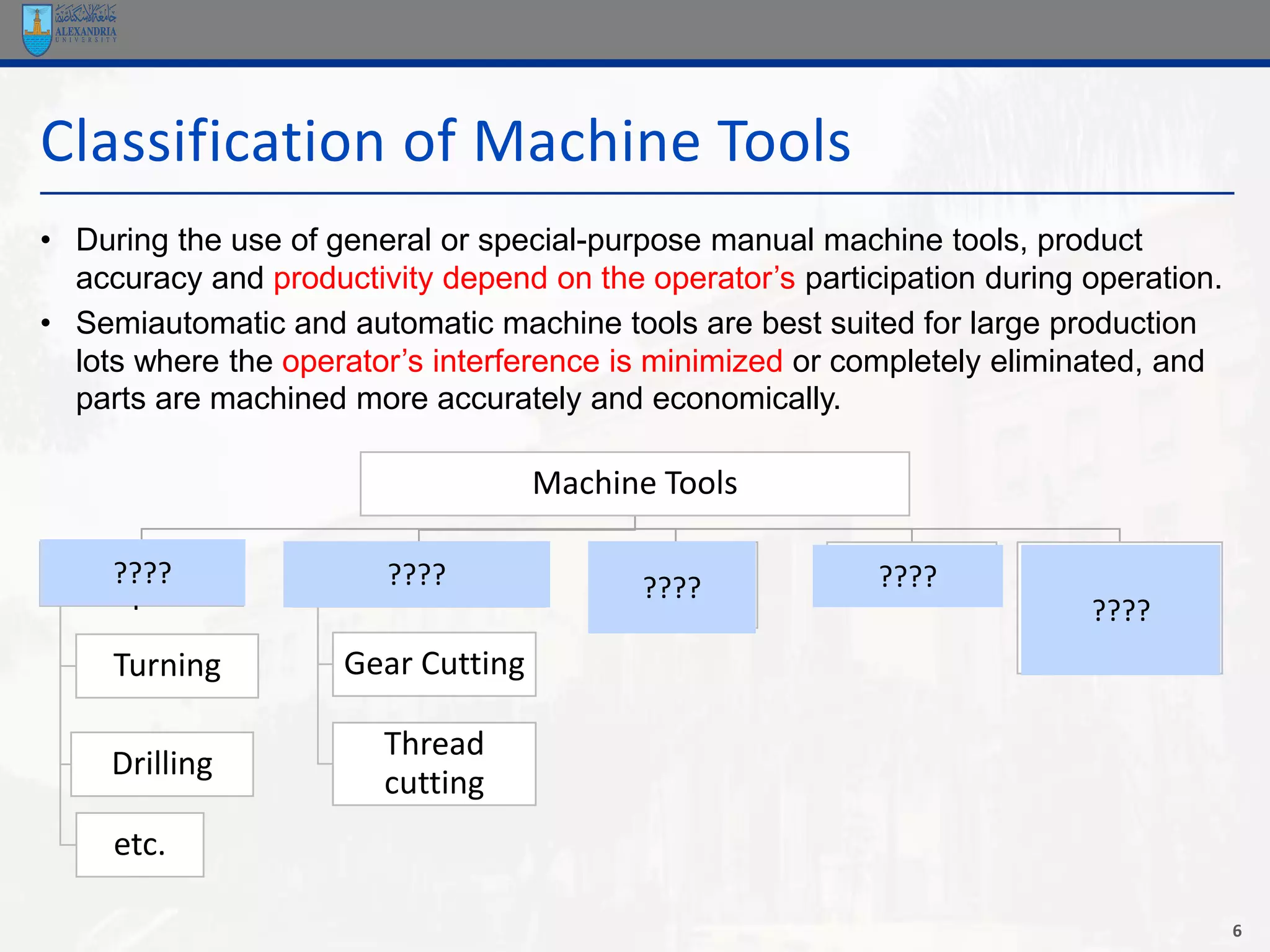The height and width of the screenshot is (952, 1270).
Task: Click the blue divider line under the title
Action: [637, 193]
